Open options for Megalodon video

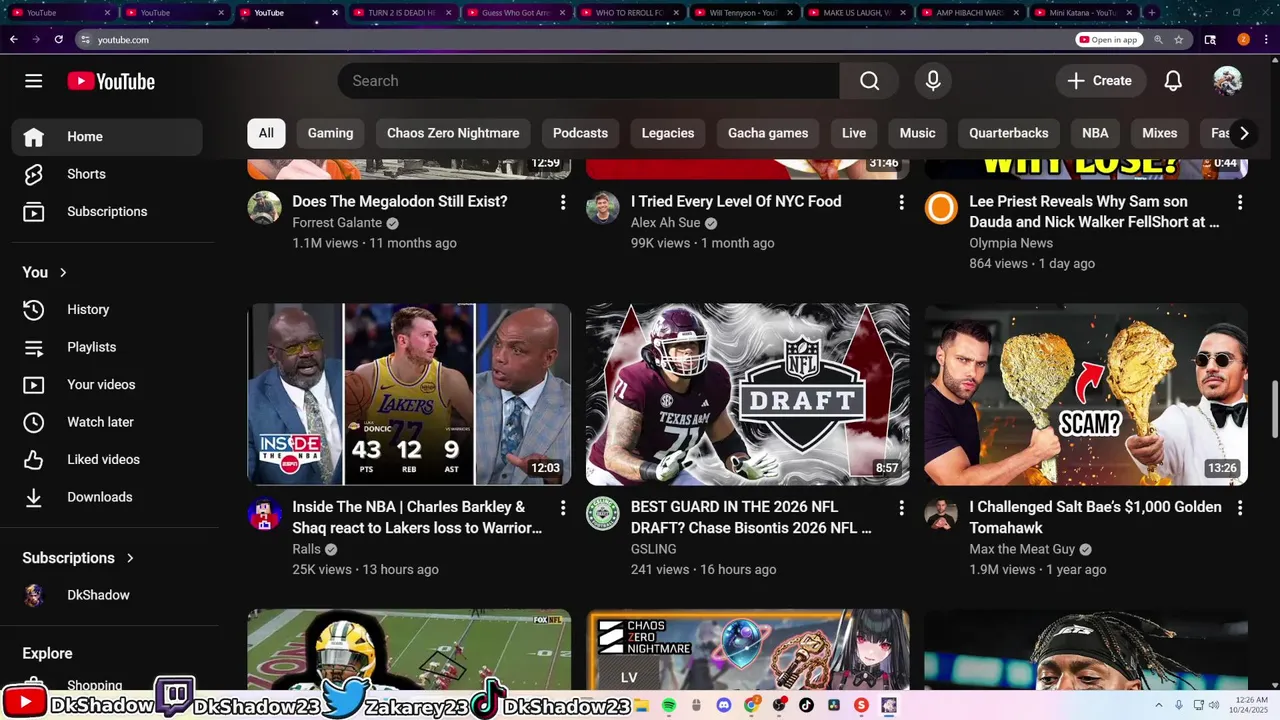coord(563,202)
